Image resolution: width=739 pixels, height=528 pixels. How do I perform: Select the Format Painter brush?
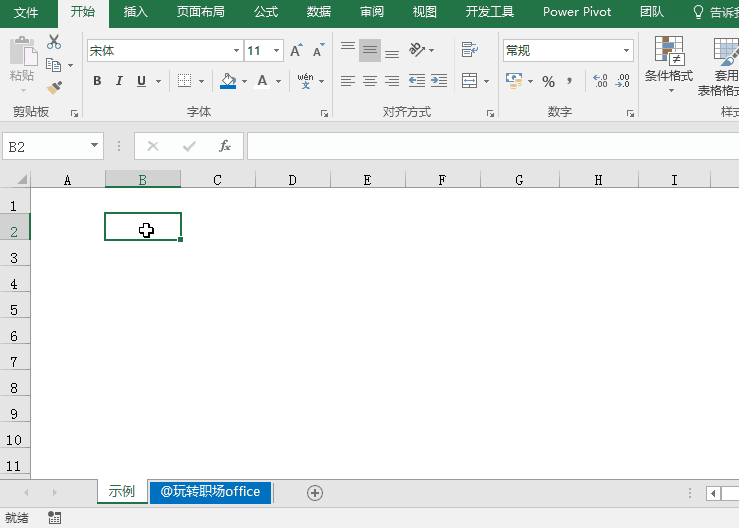(54, 88)
